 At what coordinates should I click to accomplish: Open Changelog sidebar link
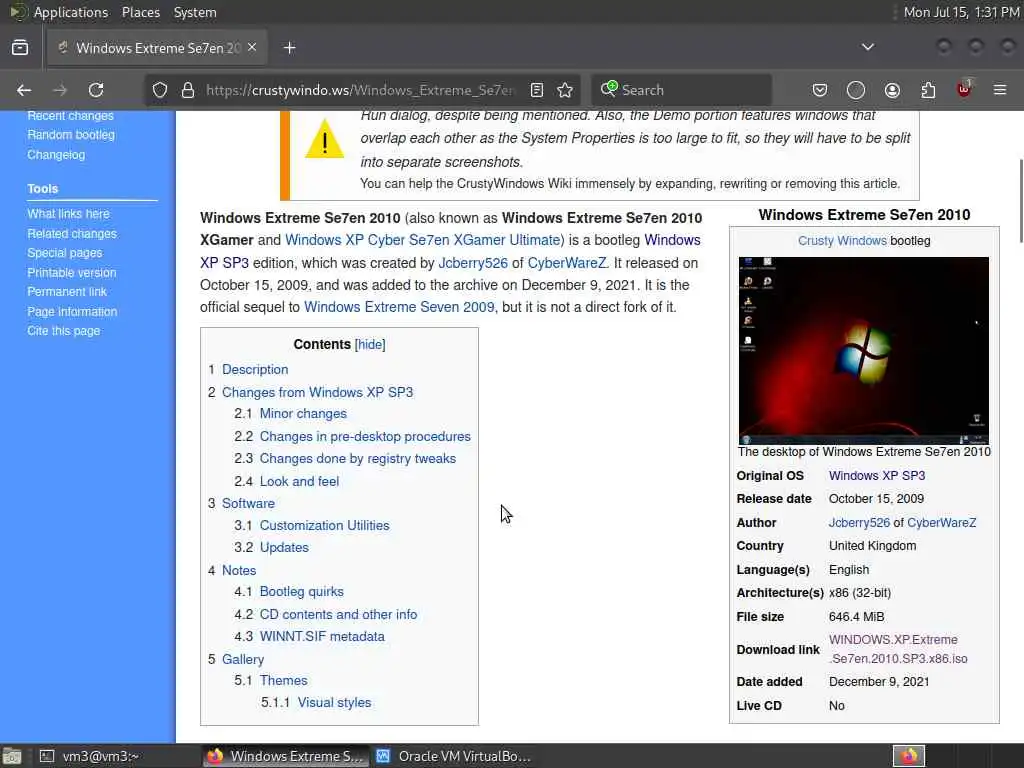click(x=56, y=155)
